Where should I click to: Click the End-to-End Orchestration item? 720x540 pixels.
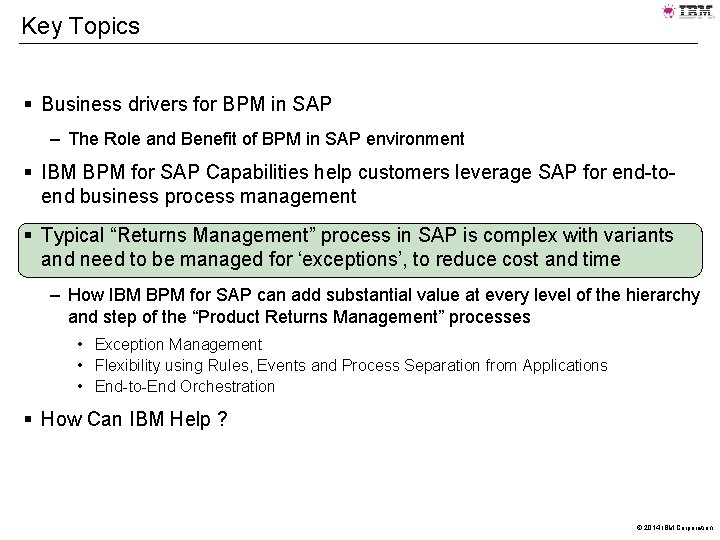[185, 387]
